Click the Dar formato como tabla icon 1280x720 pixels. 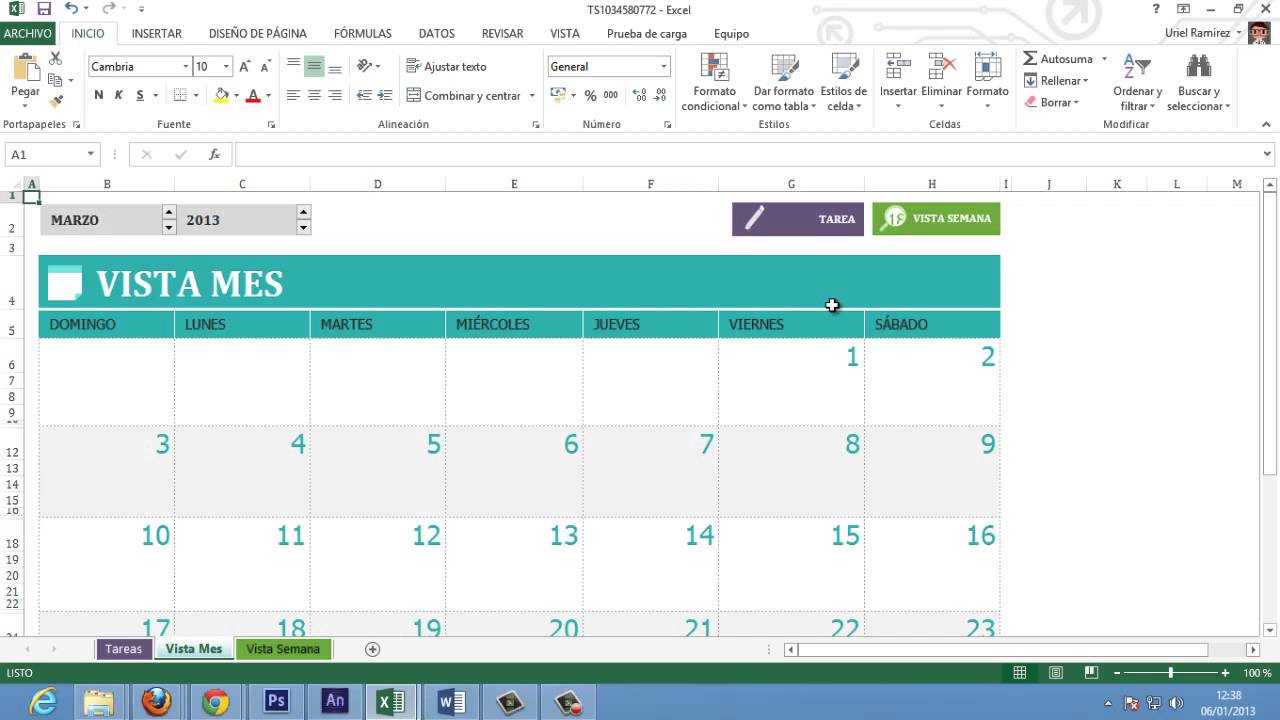point(784,68)
